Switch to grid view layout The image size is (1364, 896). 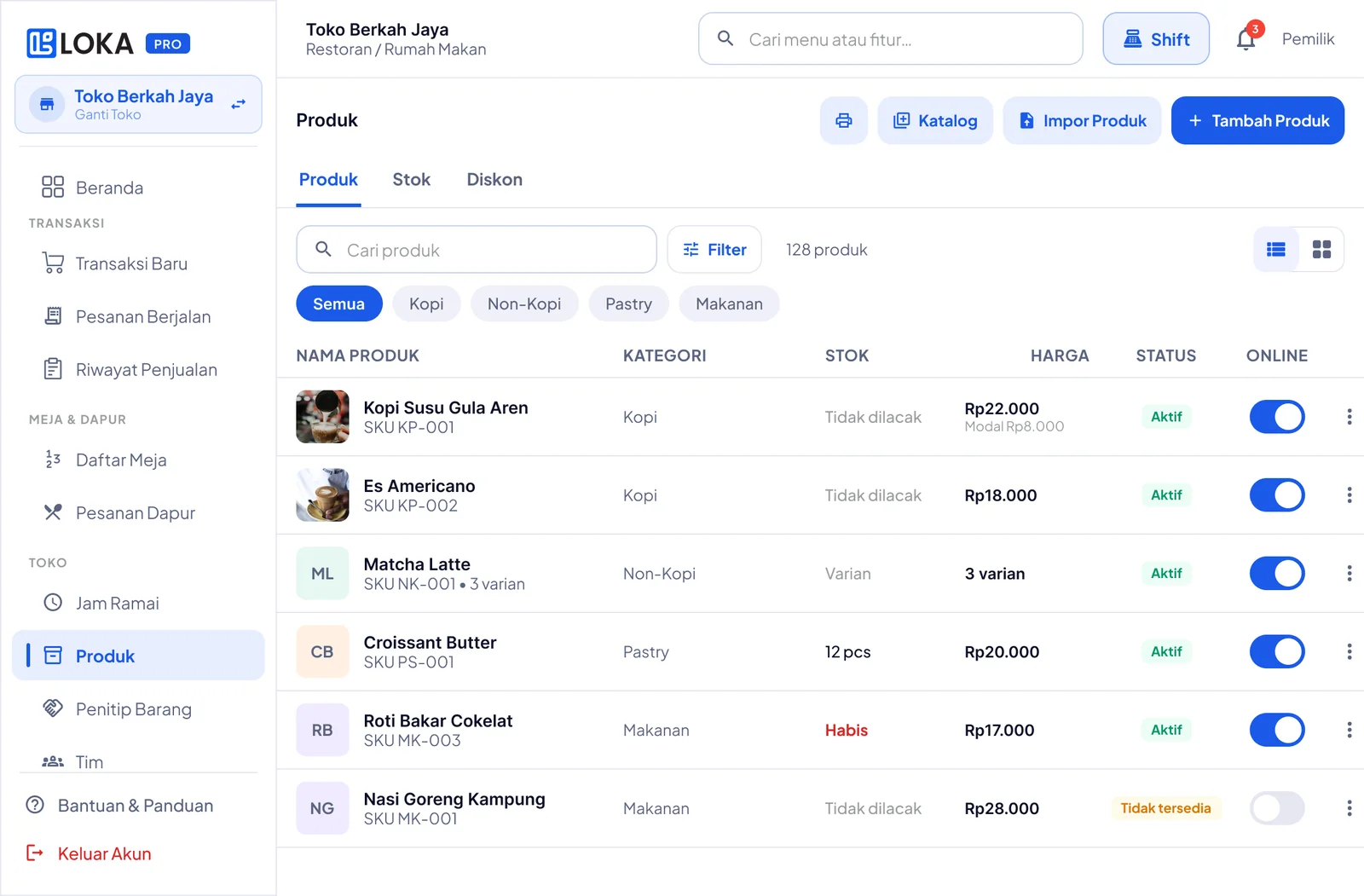pos(1321,249)
